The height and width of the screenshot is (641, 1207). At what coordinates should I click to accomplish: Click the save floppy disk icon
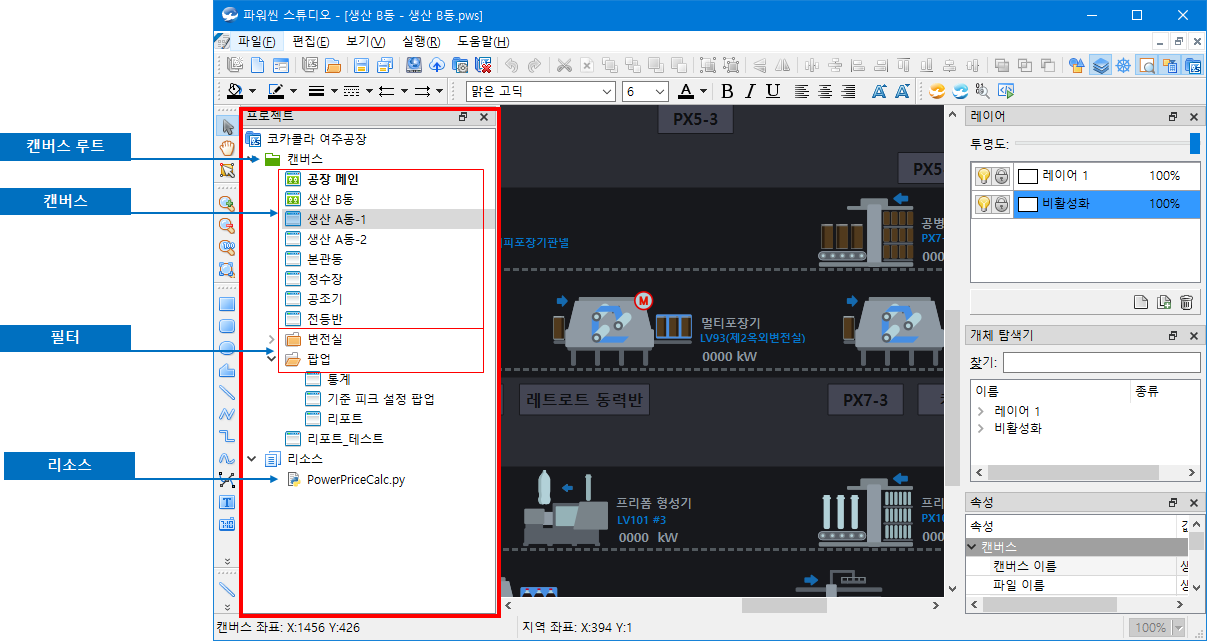click(361, 65)
